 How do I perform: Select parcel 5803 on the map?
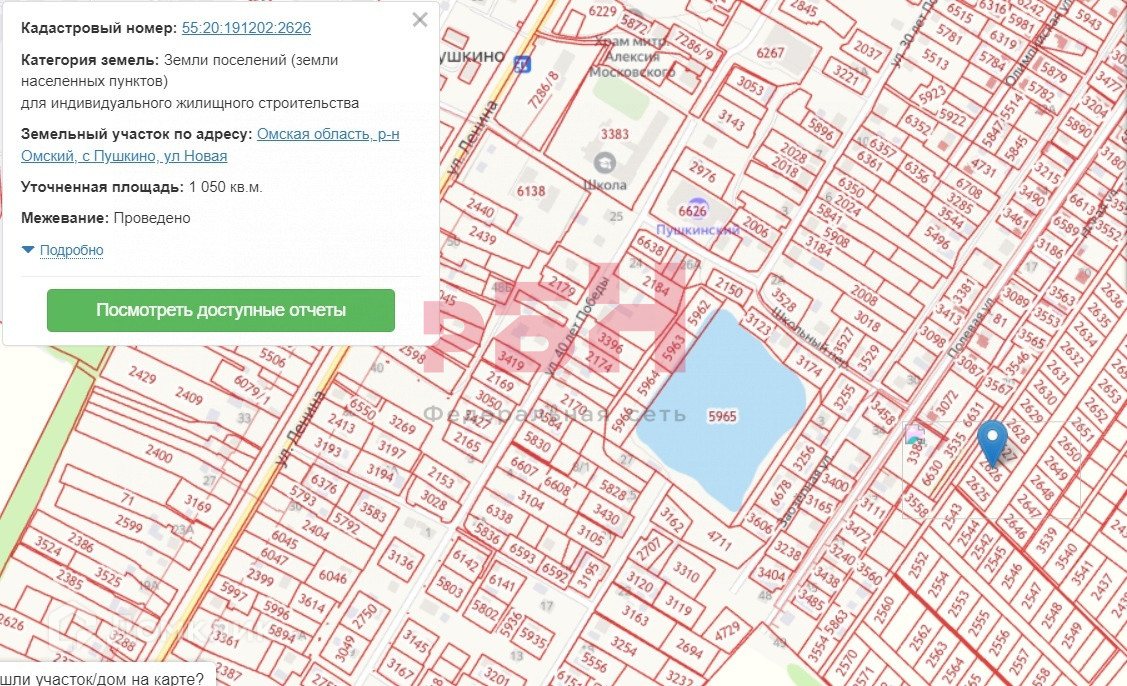[x=449, y=587]
